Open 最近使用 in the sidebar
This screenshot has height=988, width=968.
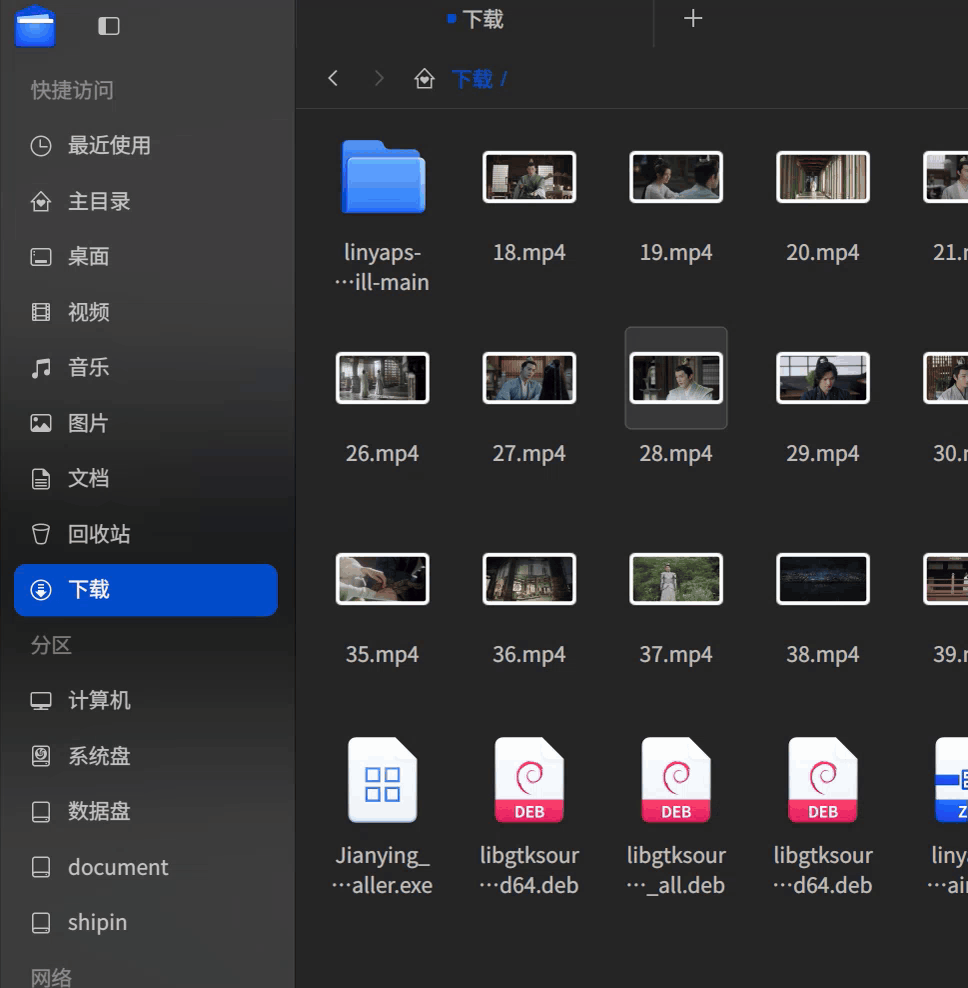pos(108,146)
